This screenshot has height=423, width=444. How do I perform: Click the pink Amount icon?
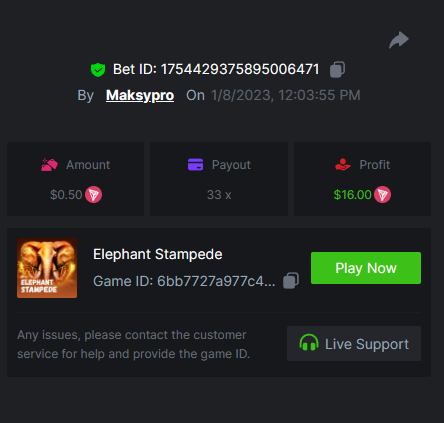[49, 165]
